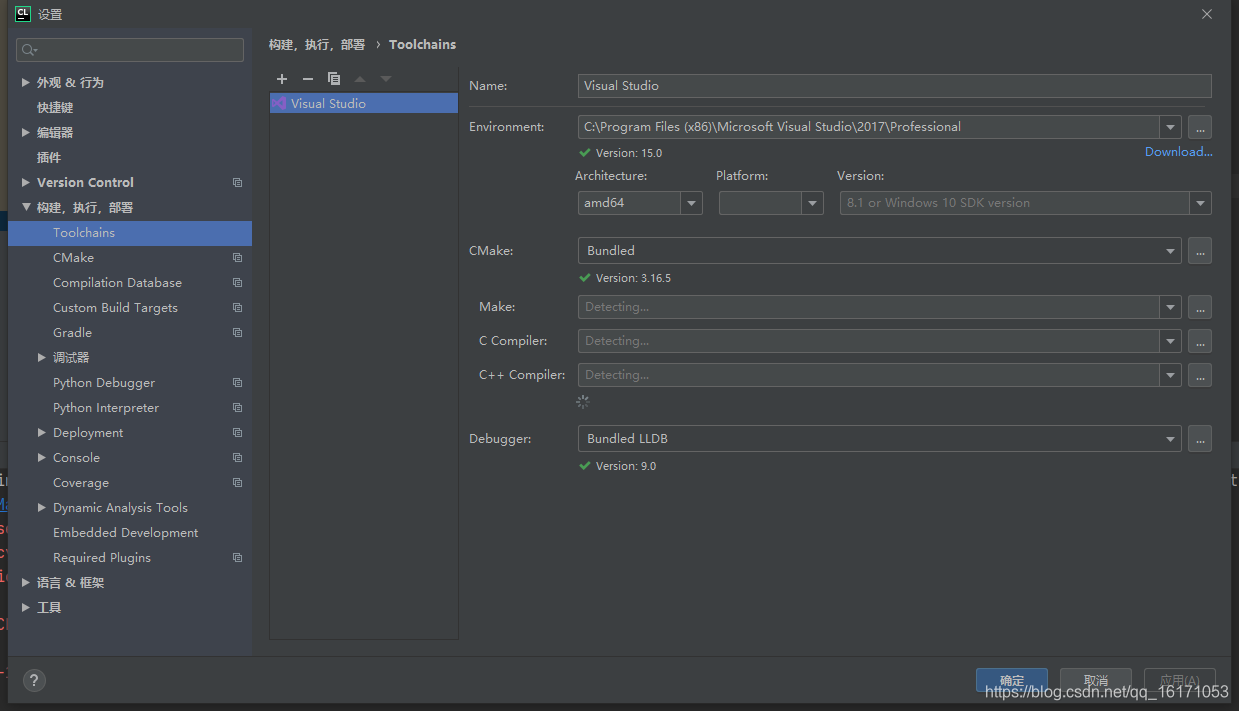Screen dimensions: 1239x711
Task: Click 确定 to confirm settings
Action: tap(1012, 680)
